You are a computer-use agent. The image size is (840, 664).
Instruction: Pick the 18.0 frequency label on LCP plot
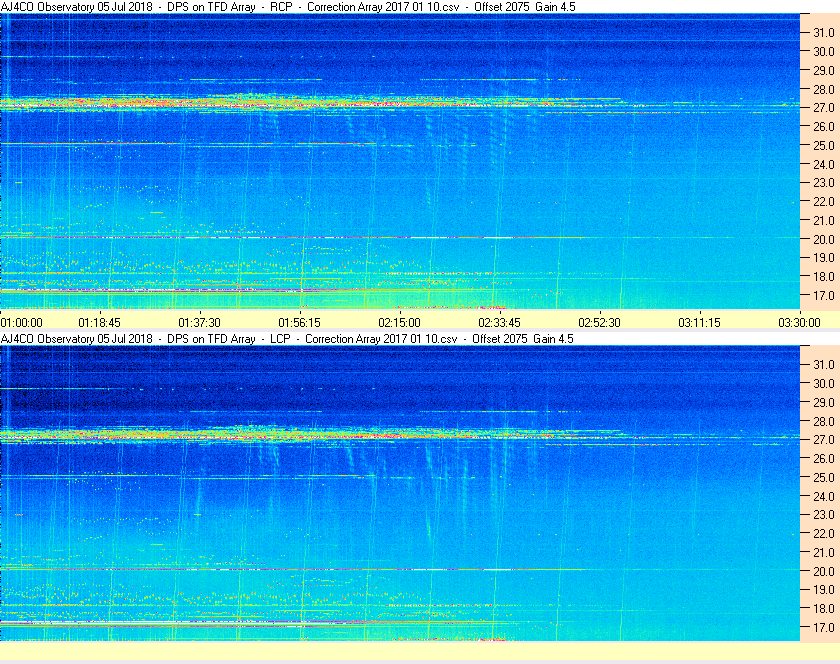point(824,608)
